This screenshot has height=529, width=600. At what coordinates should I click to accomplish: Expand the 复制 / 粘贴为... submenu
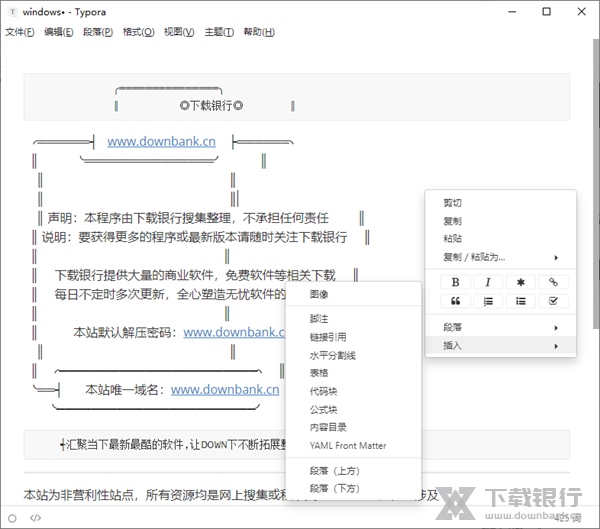[500, 257]
